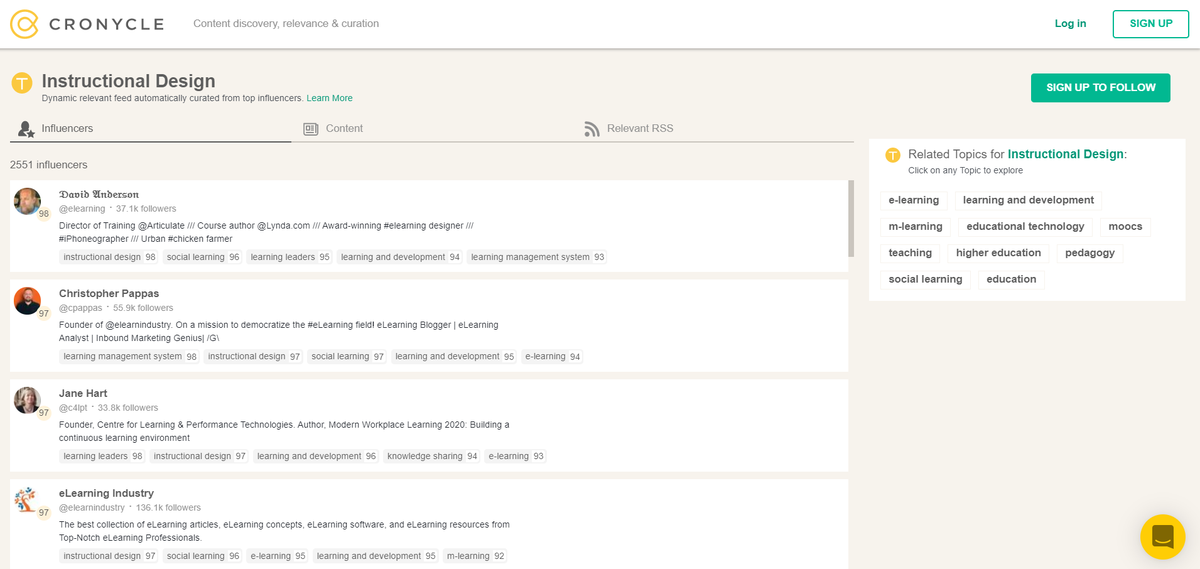The image size is (1200, 569).
Task: Click eLearning Industry's m-learning 92 tag
Action: click(x=475, y=556)
